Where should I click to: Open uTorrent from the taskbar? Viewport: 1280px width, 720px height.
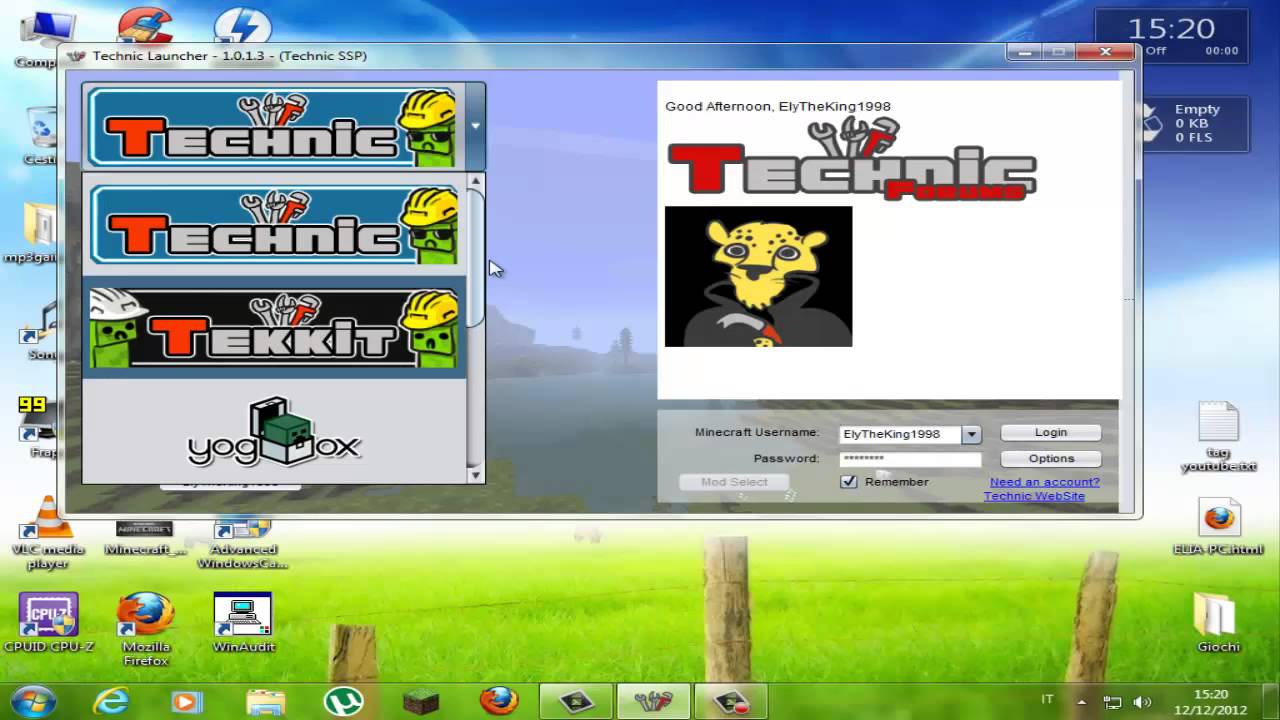click(x=343, y=701)
